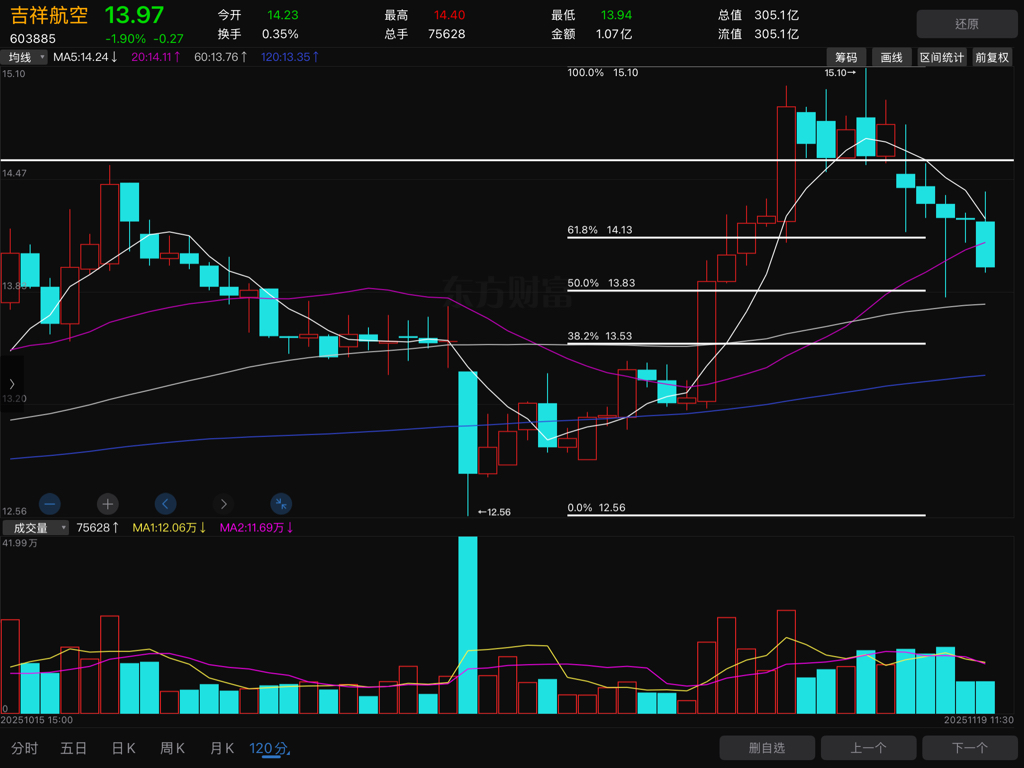Open the 成交量 indicator dropdown
1024x768 pixels.
click(x=35, y=528)
